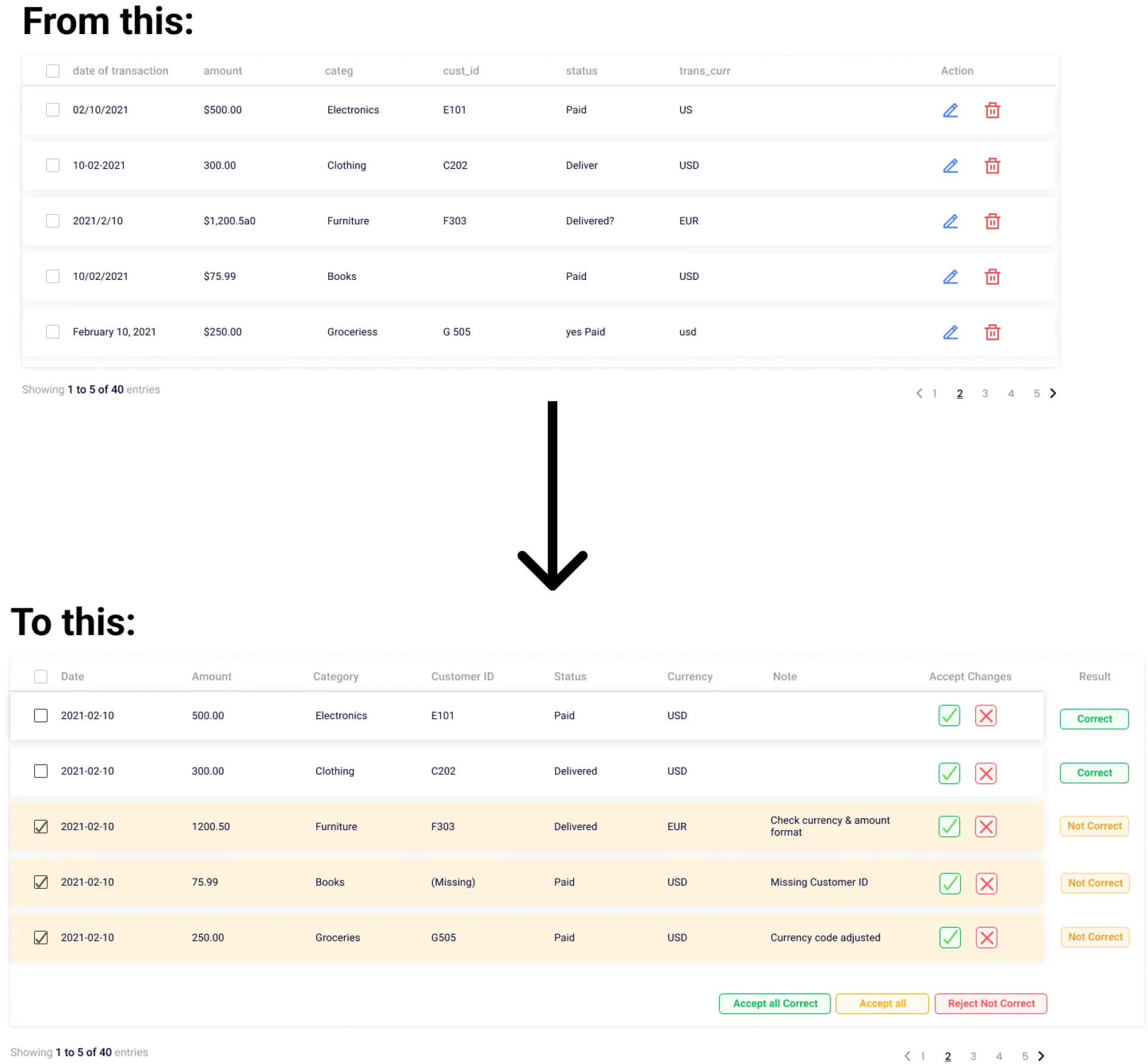Edit the 02/10/2021 Electronics row
This screenshot has width=1148, height=1064.
point(950,111)
